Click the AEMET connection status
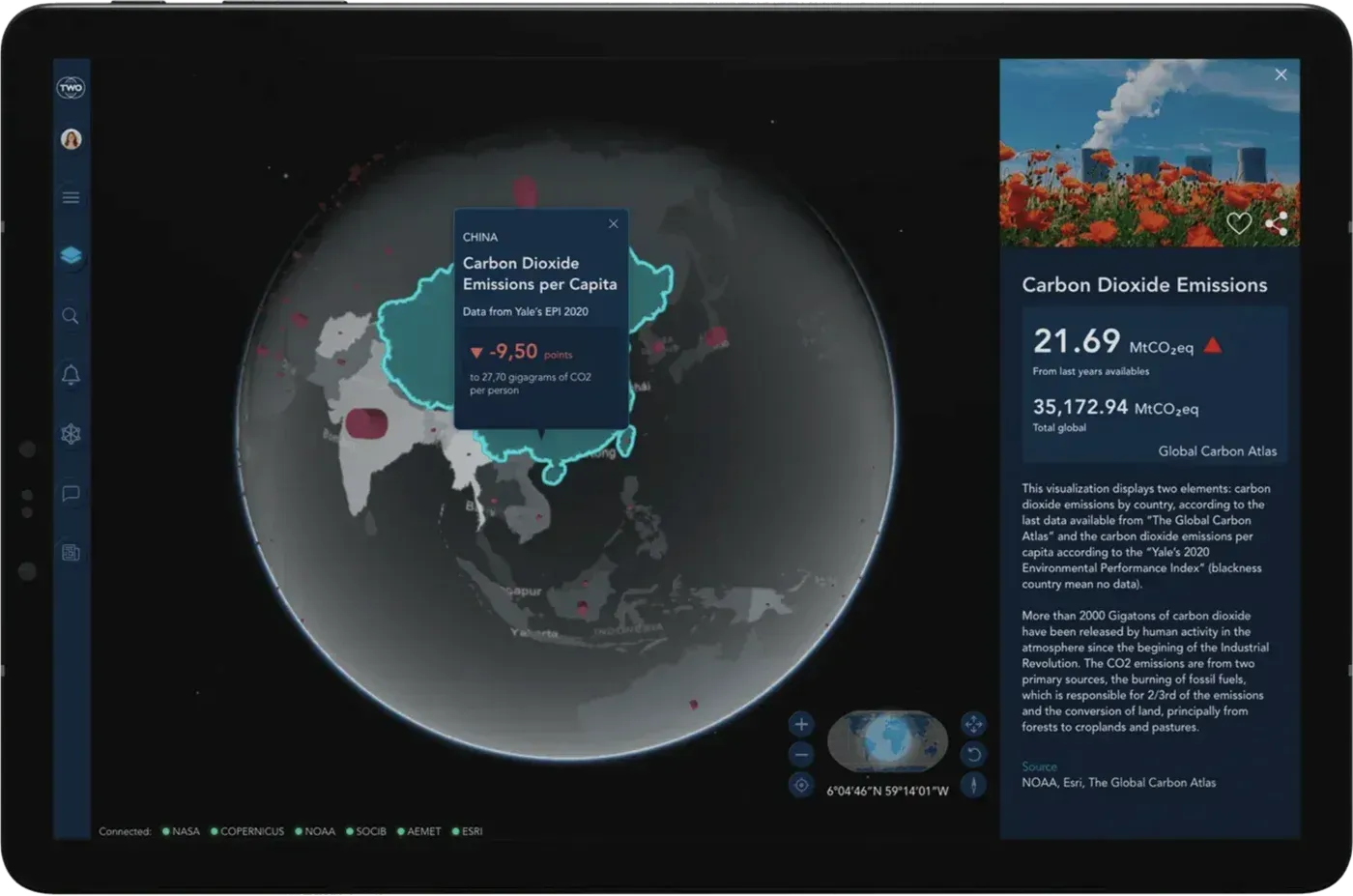 pyautogui.click(x=419, y=831)
